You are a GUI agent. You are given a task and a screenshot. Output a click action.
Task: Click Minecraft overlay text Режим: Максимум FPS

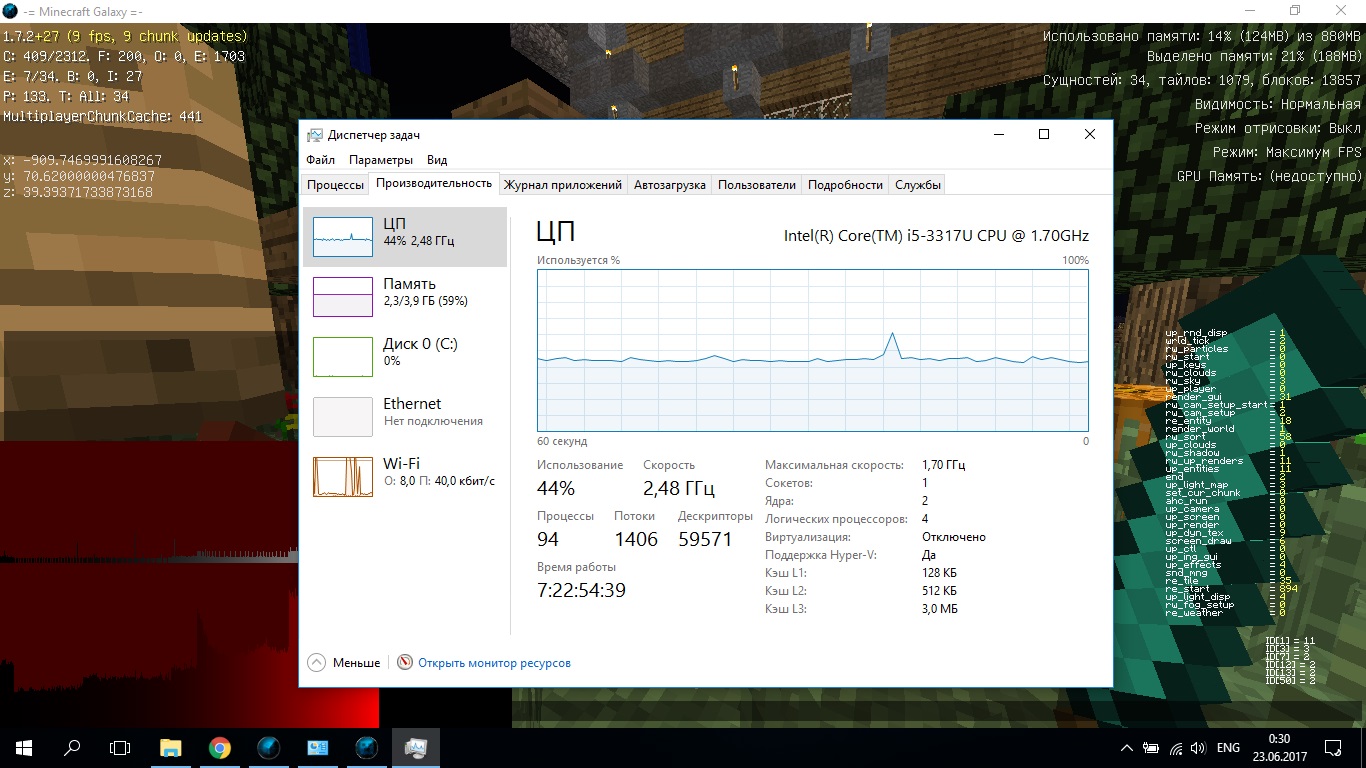coord(1286,153)
